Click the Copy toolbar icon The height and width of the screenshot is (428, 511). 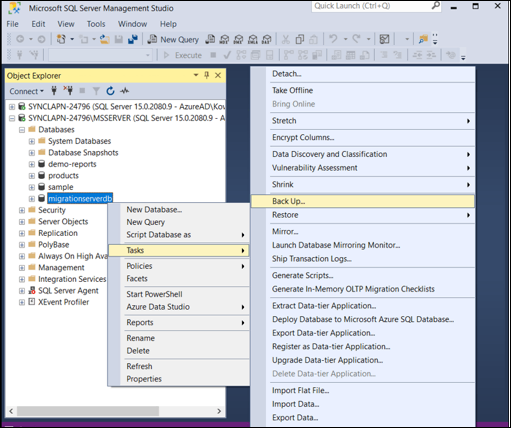(300, 39)
